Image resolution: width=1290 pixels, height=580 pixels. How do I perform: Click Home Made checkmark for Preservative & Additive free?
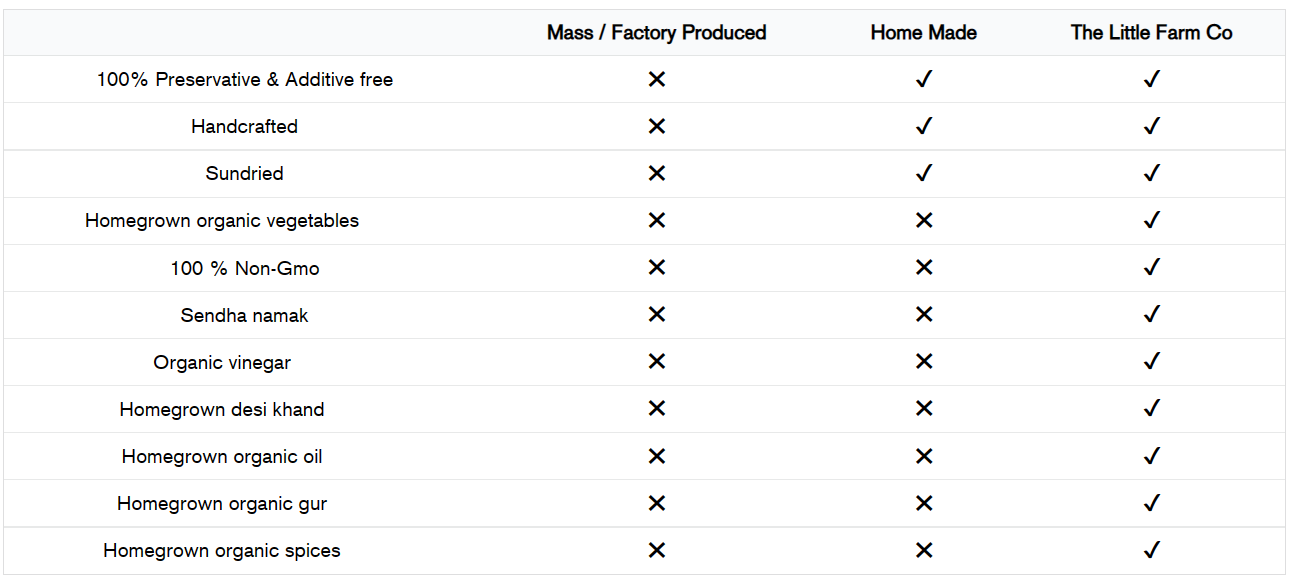coord(923,79)
